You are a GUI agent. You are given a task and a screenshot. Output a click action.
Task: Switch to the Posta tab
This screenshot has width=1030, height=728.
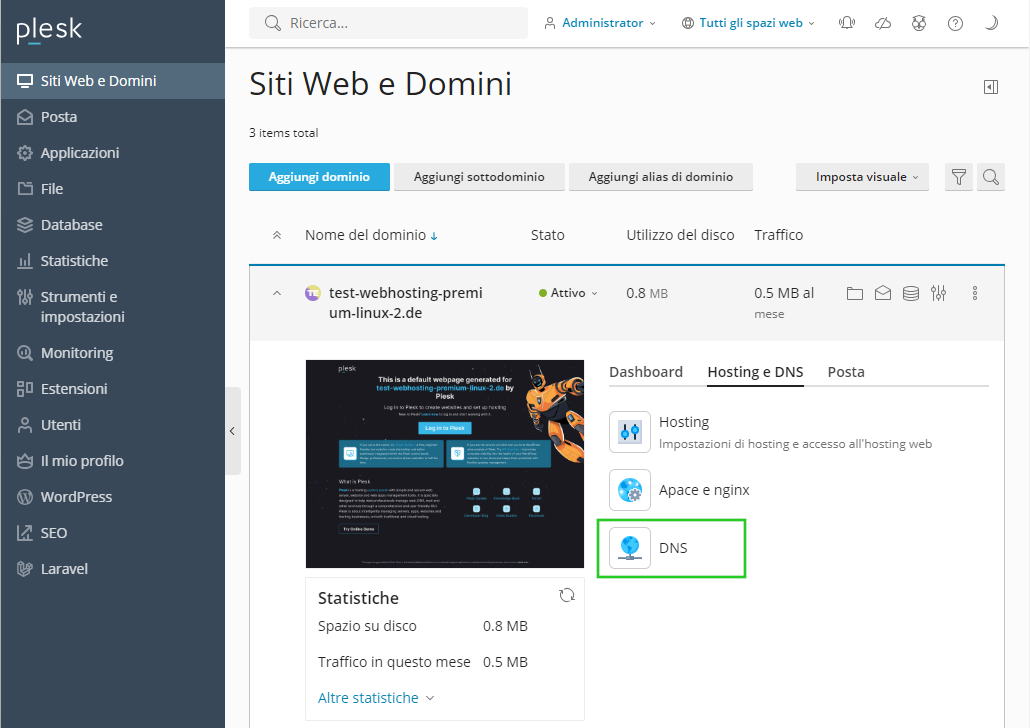click(846, 372)
